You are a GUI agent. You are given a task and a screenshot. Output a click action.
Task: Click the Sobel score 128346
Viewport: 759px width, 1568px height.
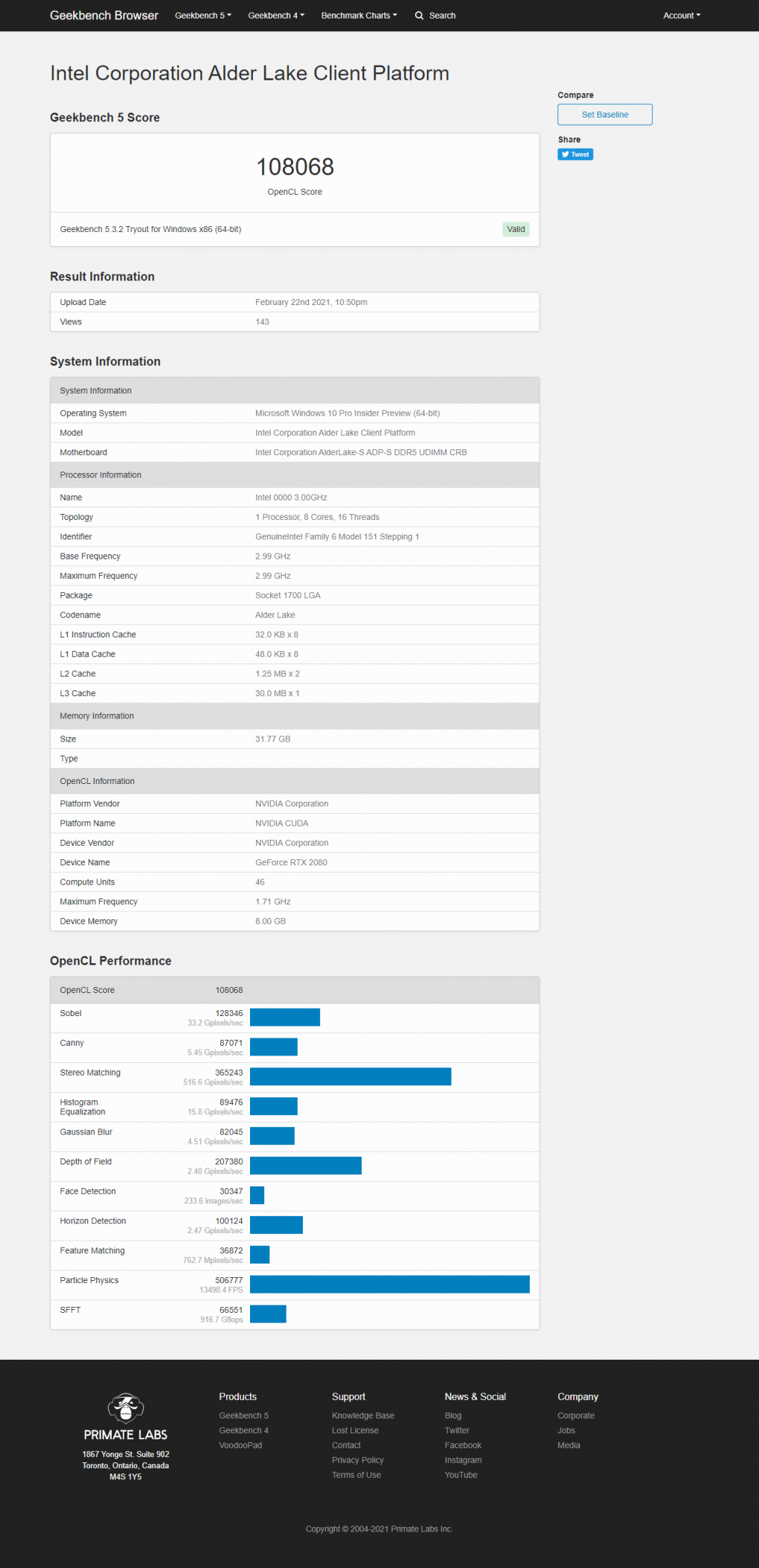pos(229,1013)
